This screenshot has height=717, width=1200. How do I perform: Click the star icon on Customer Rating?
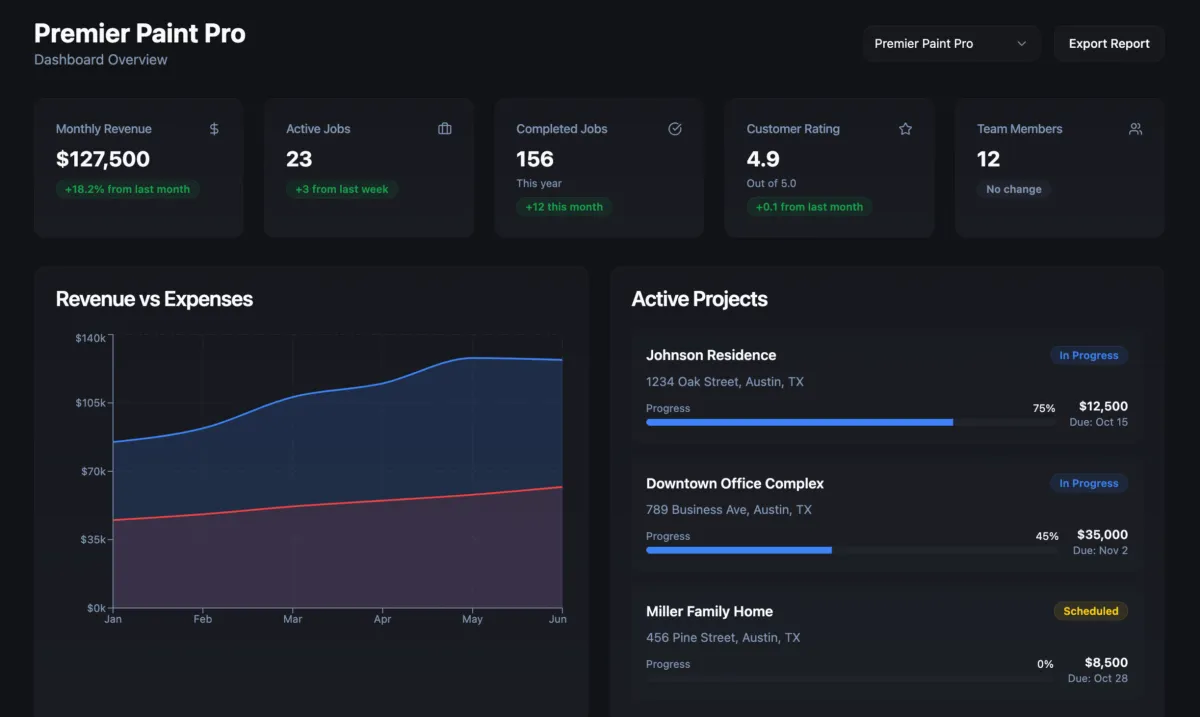click(905, 129)
